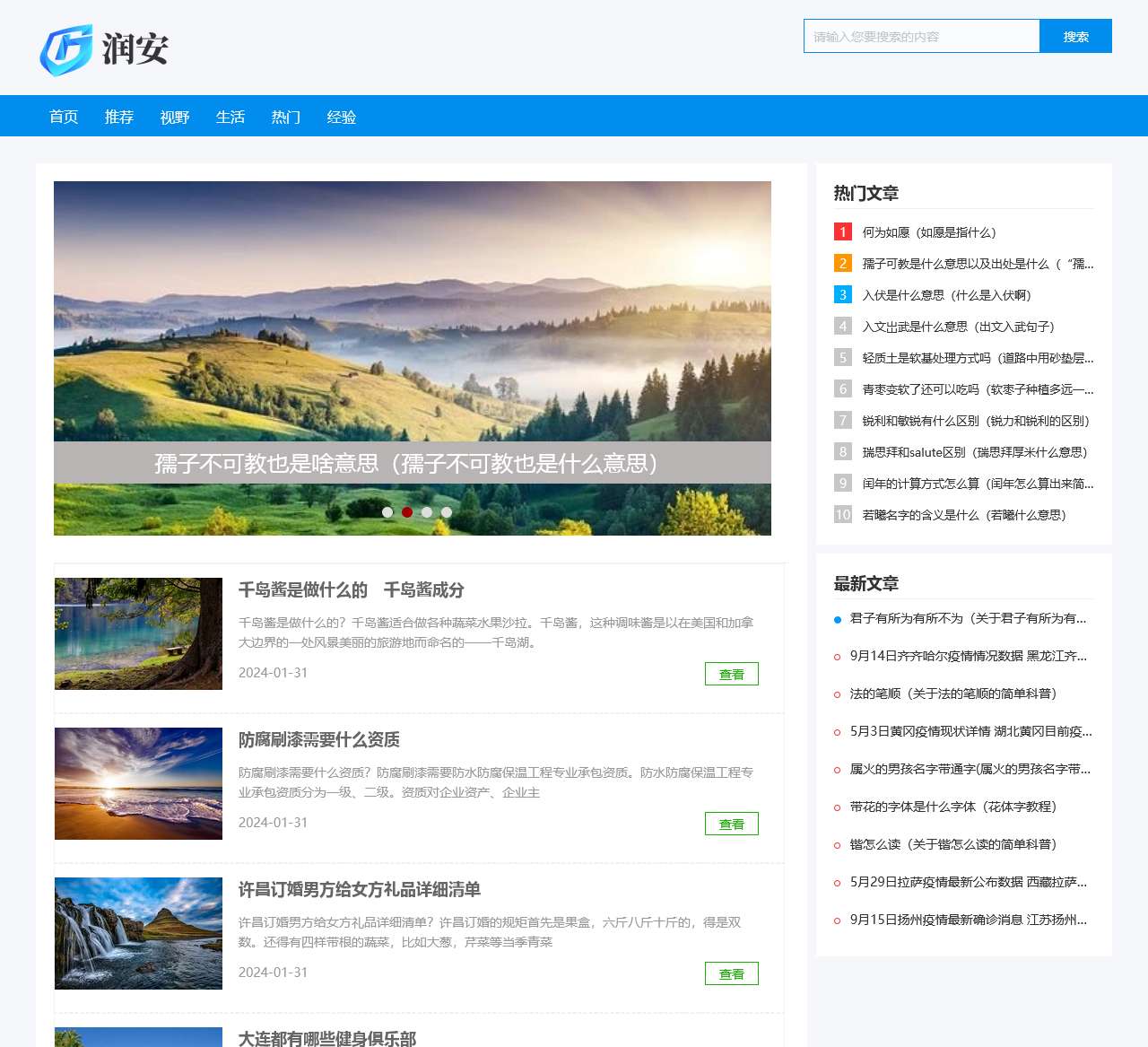This screenshot has height=1047, width=1148.
Task: Click rank badge 9 in 热门文章
Action: point(843,483)
